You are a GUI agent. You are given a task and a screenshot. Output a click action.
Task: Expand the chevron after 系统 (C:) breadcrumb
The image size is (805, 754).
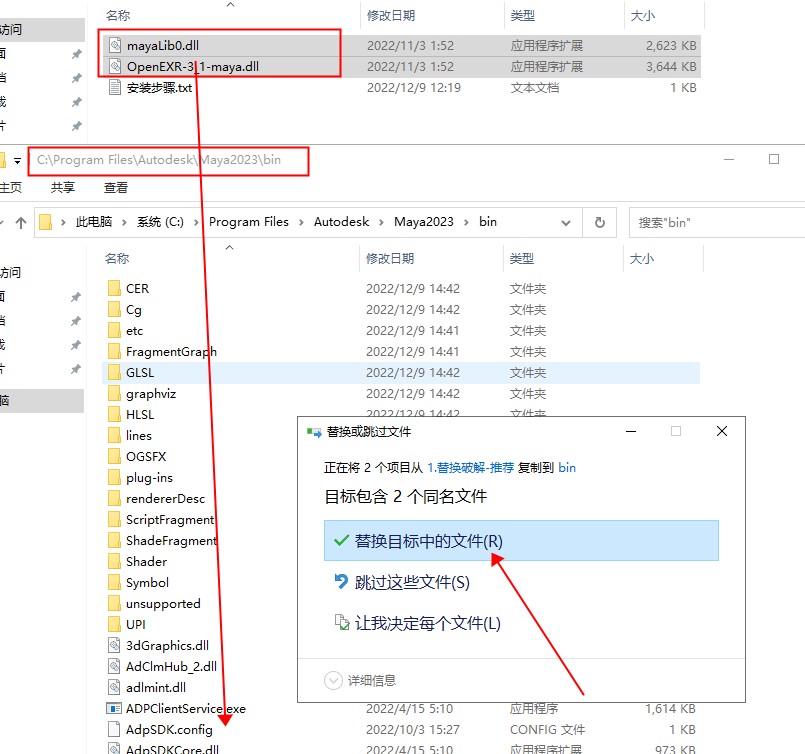[196, 222]
